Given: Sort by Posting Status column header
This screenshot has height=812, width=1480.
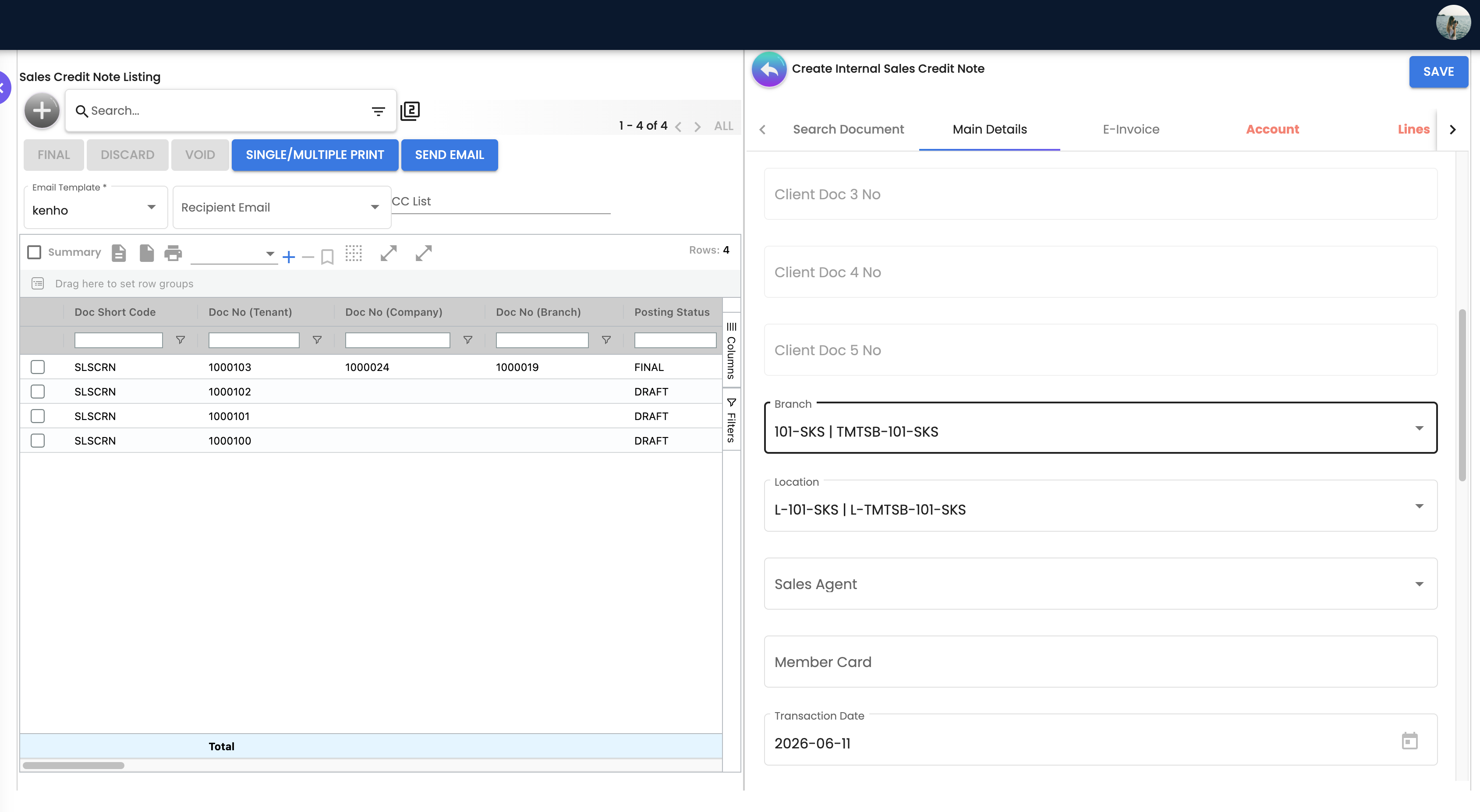Looking at the screenshot, I should coord(672,312).
